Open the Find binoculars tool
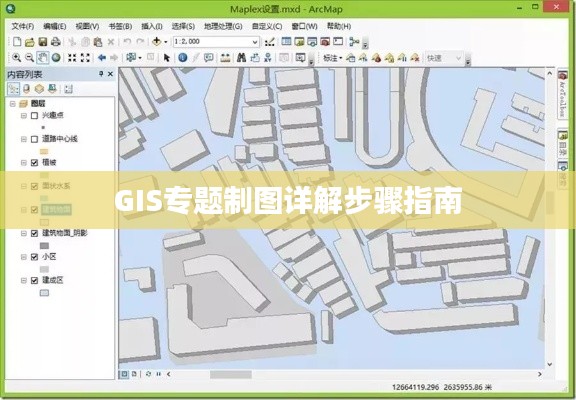 [x=241, y=57]
